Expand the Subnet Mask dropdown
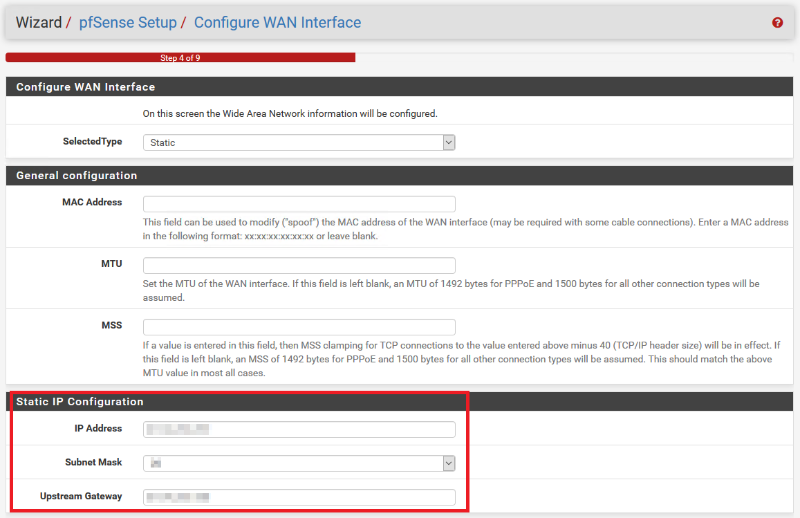This screenshot has width=800, height=518. pos(299,463)
